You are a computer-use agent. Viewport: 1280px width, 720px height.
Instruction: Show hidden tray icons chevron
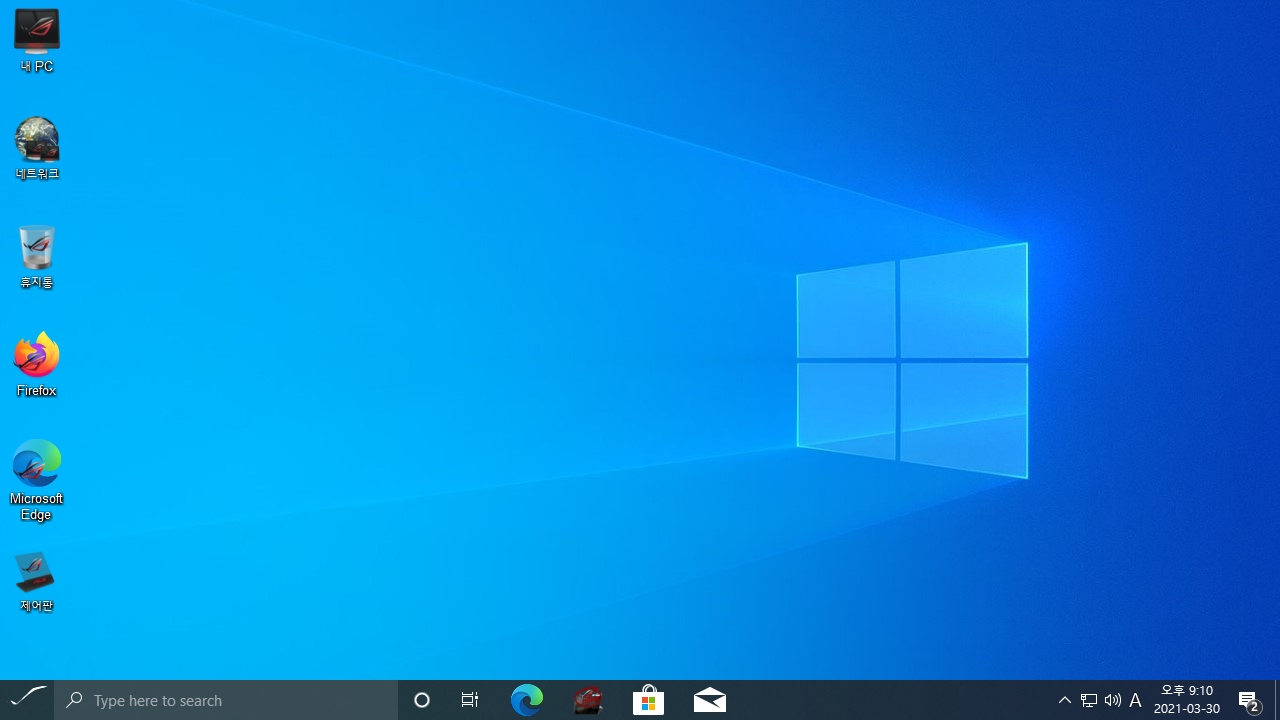tap(1065, 700)
